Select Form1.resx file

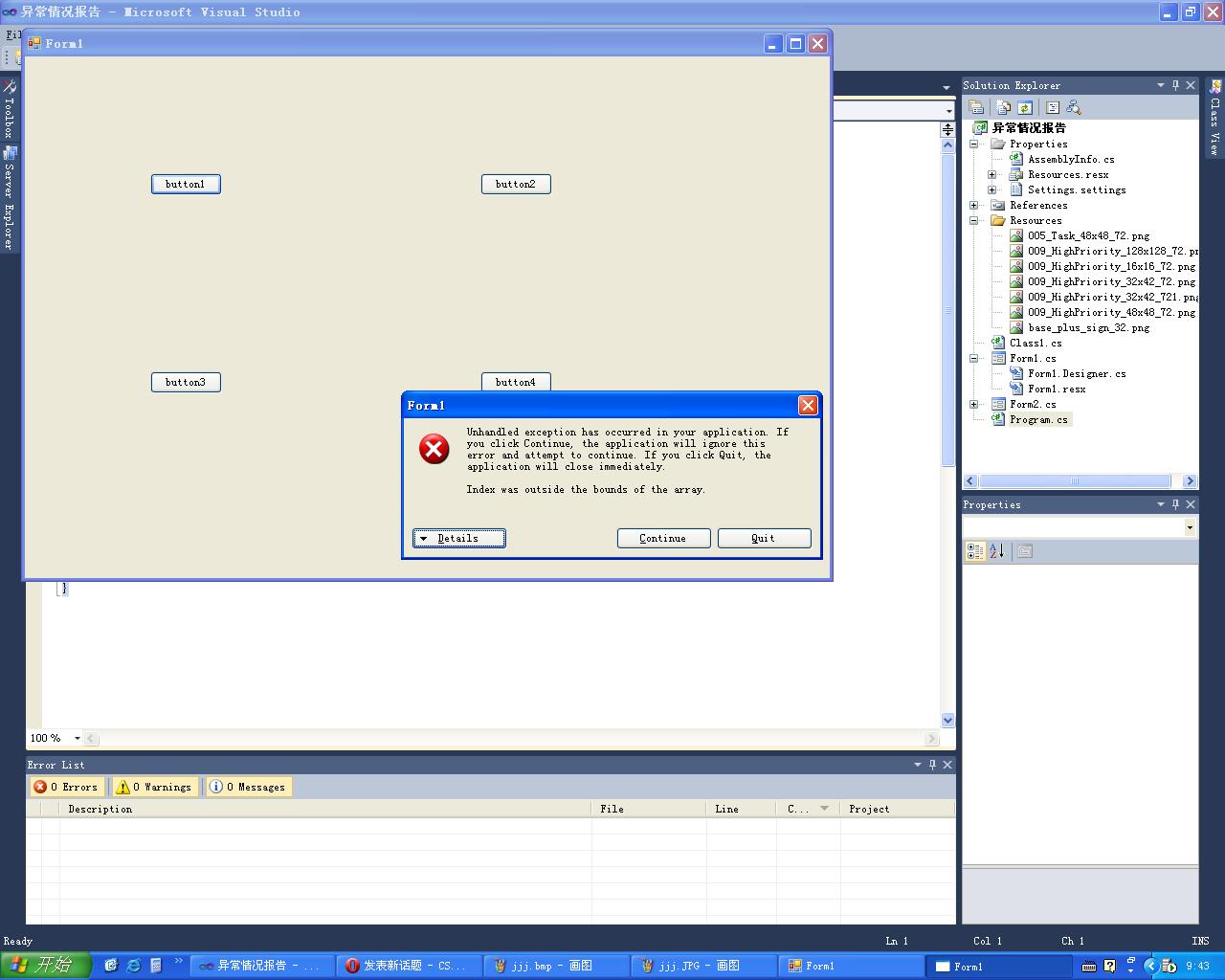1057,389
